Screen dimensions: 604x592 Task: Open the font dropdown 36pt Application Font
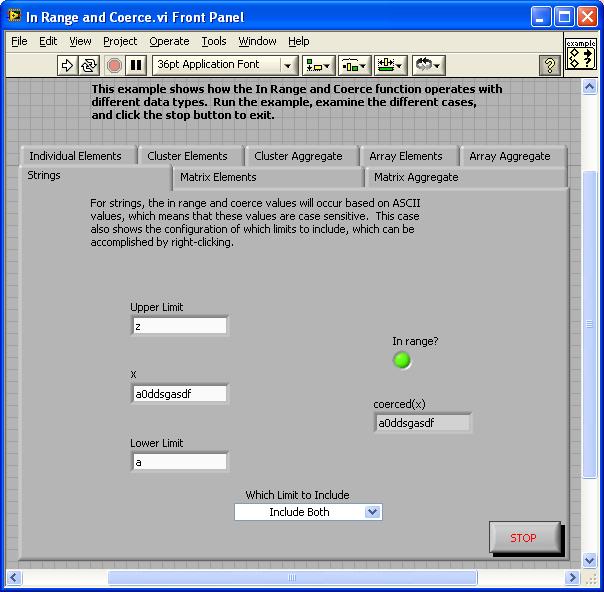coord(225,65)
